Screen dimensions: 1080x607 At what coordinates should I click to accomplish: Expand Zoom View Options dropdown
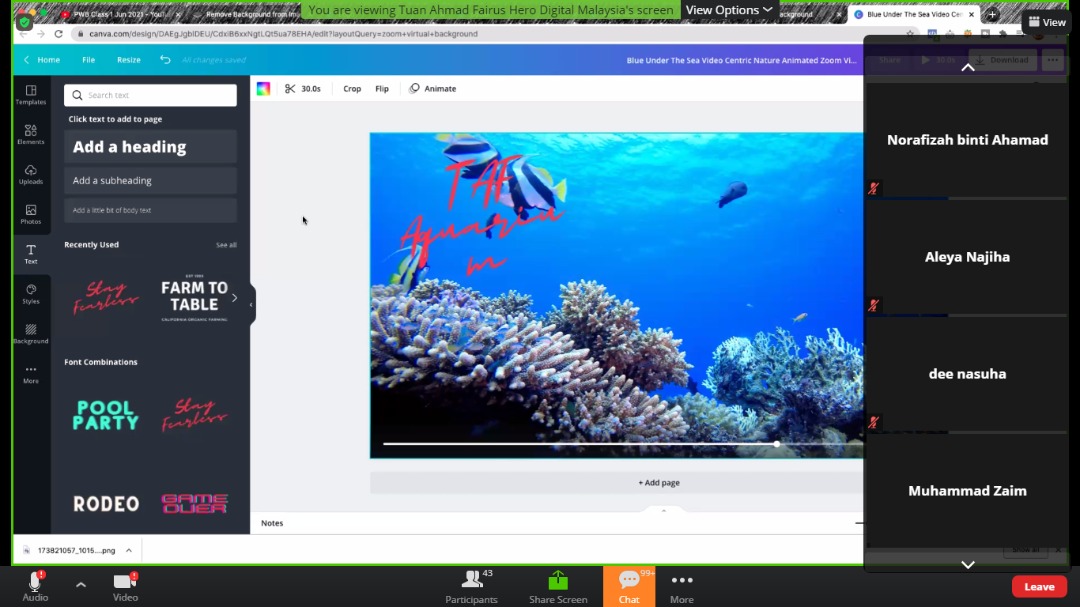pyautogui.click(x=730, y=10)
